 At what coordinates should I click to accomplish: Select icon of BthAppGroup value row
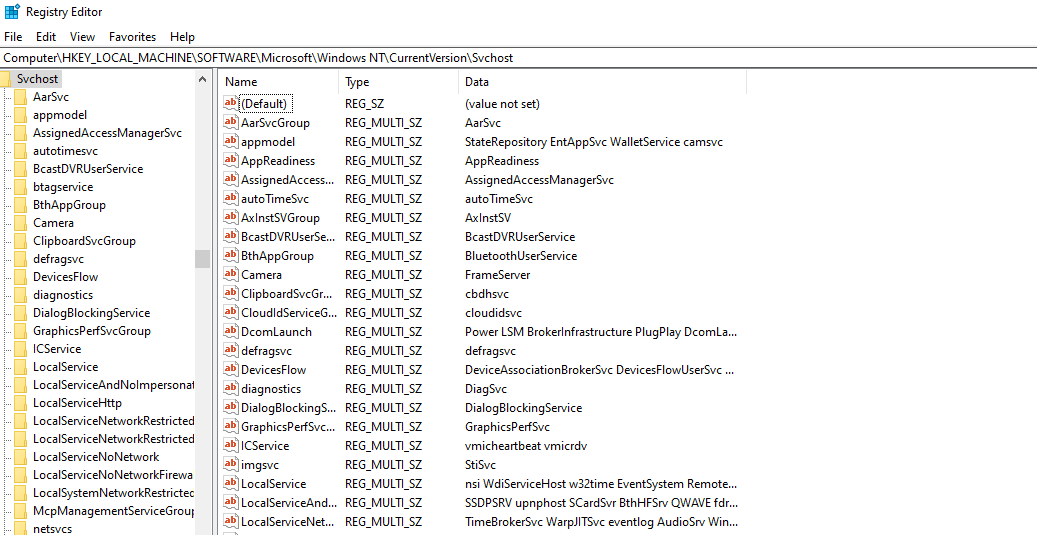[x=230, y=255]
